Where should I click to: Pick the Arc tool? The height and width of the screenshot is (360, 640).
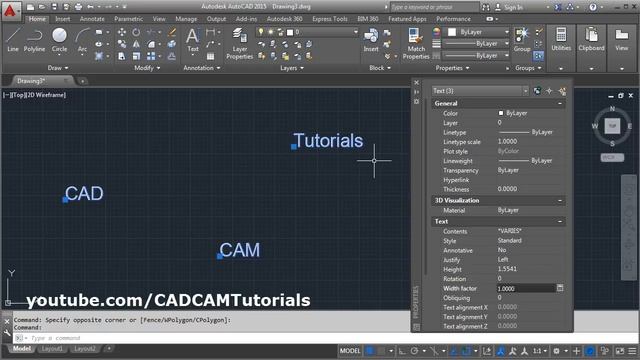click(82, 40)
